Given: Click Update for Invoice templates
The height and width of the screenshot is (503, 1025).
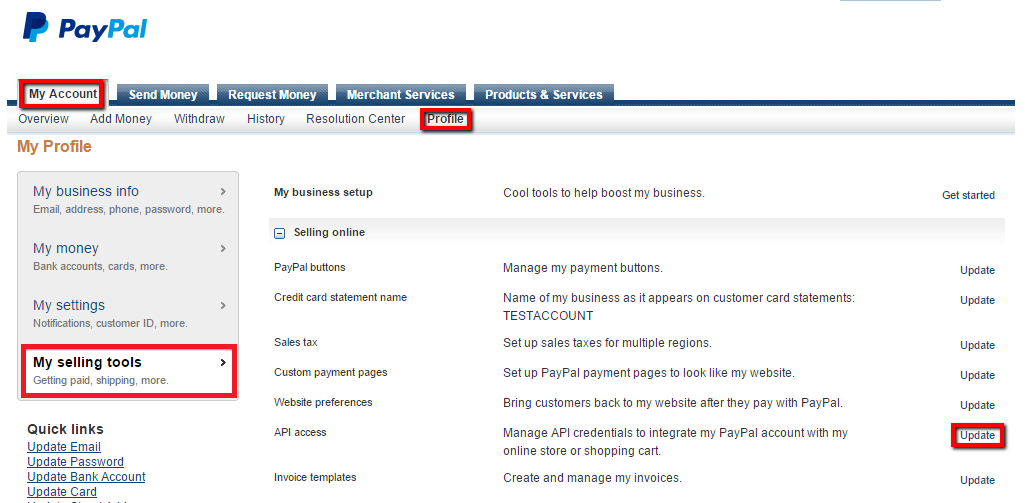Looking at the screenshot, I should click(x=977, y=481).
